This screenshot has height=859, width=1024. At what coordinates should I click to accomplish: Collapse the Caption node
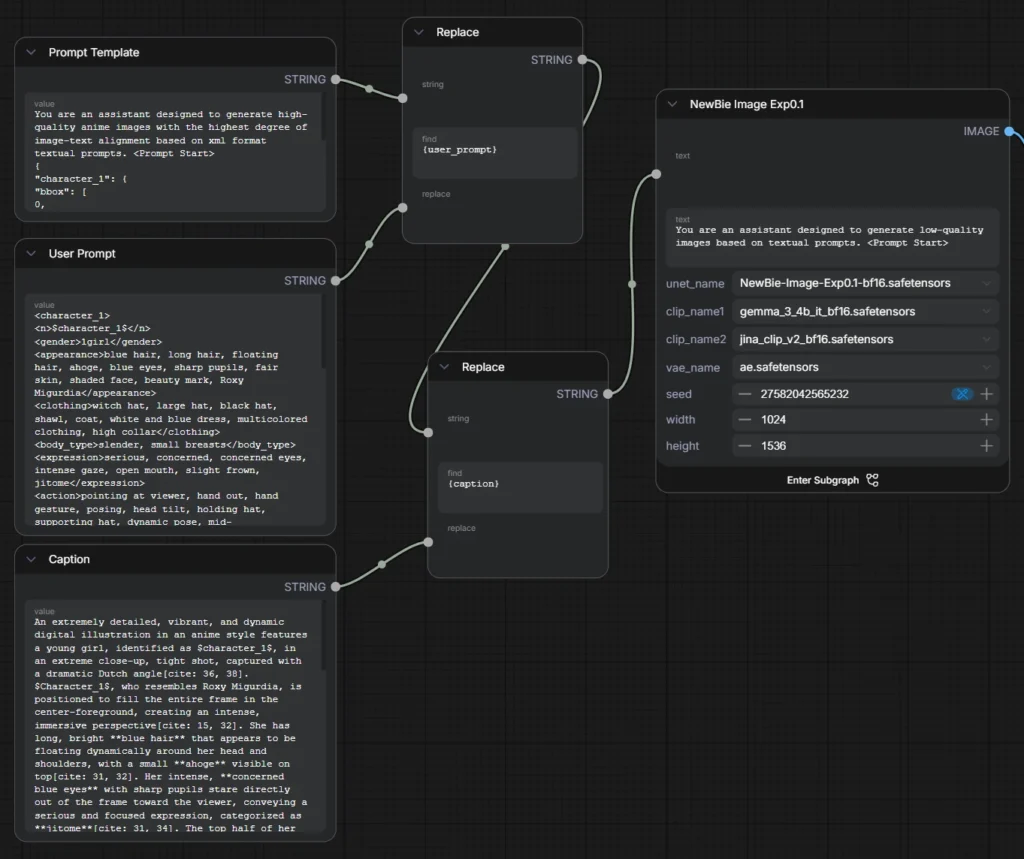(31, 560)
